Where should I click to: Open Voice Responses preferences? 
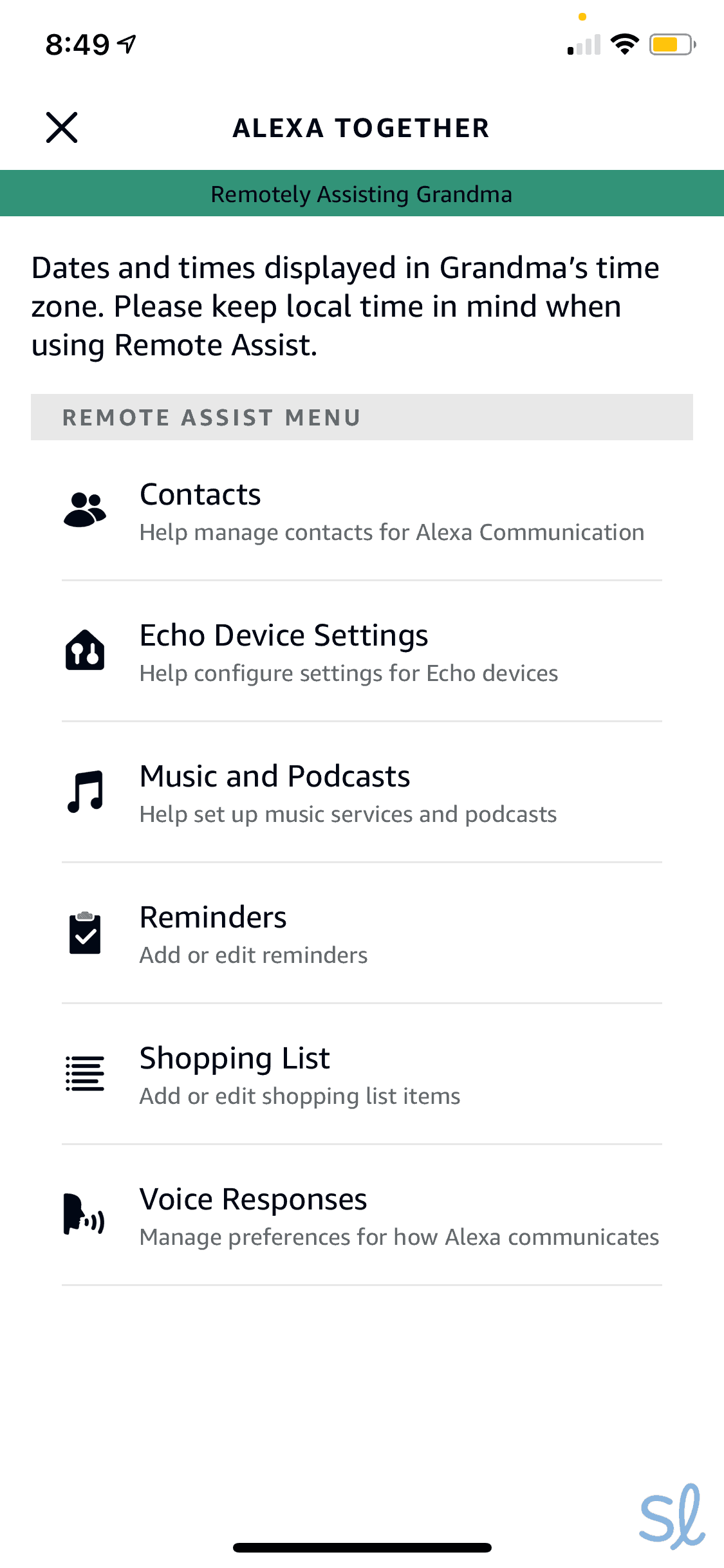click(254, 1200)
